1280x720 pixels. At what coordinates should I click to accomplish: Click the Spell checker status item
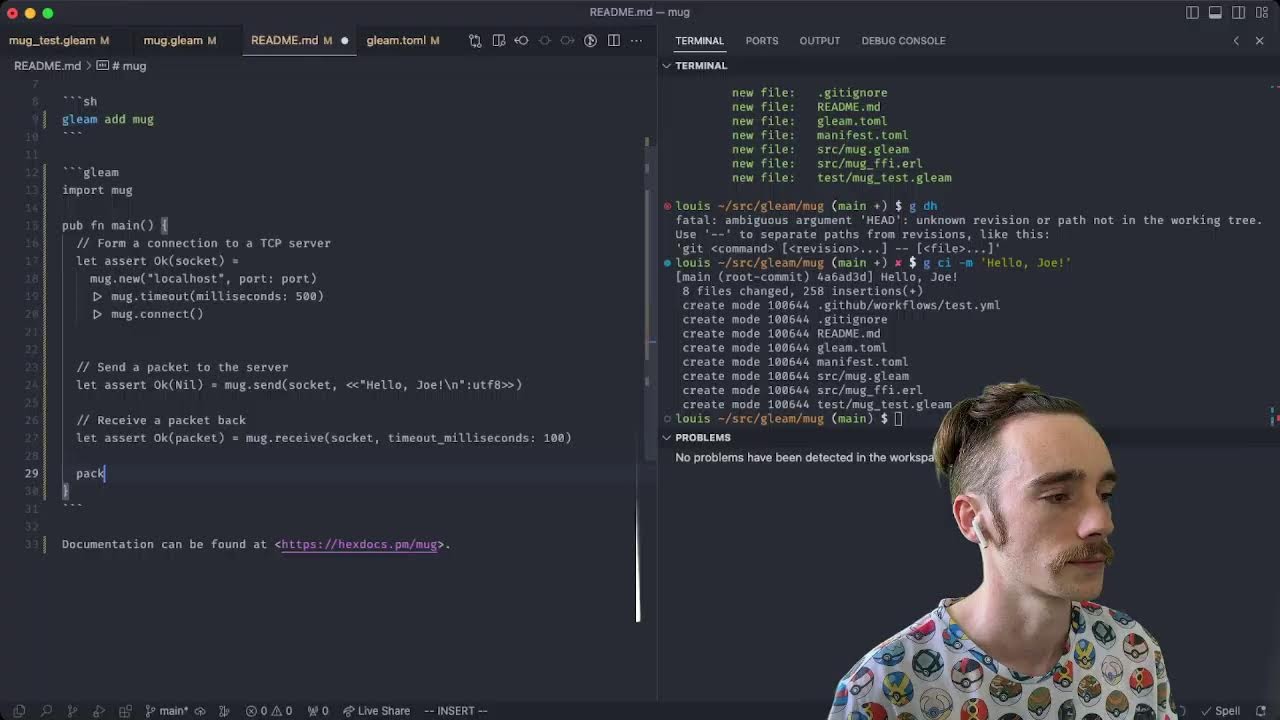[x=1219, y=711]
